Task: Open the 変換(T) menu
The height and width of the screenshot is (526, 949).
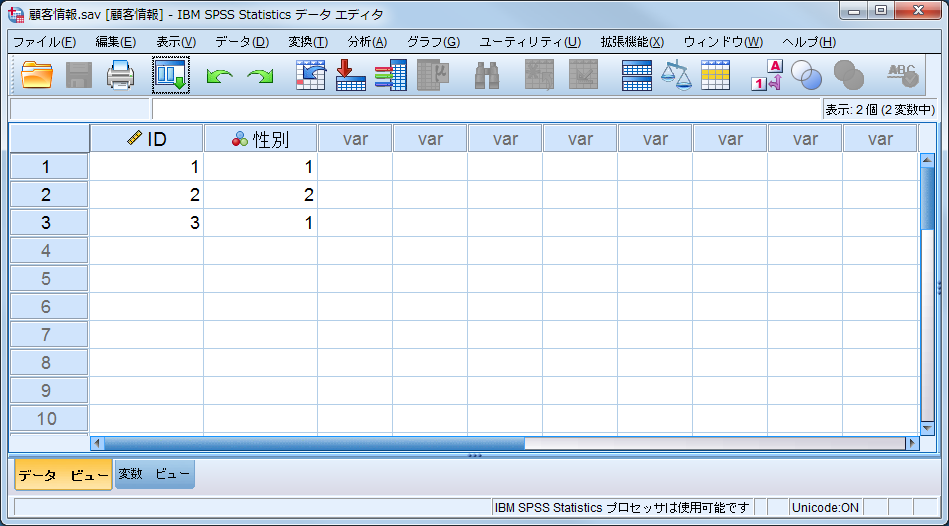Action: pos(308,42)
